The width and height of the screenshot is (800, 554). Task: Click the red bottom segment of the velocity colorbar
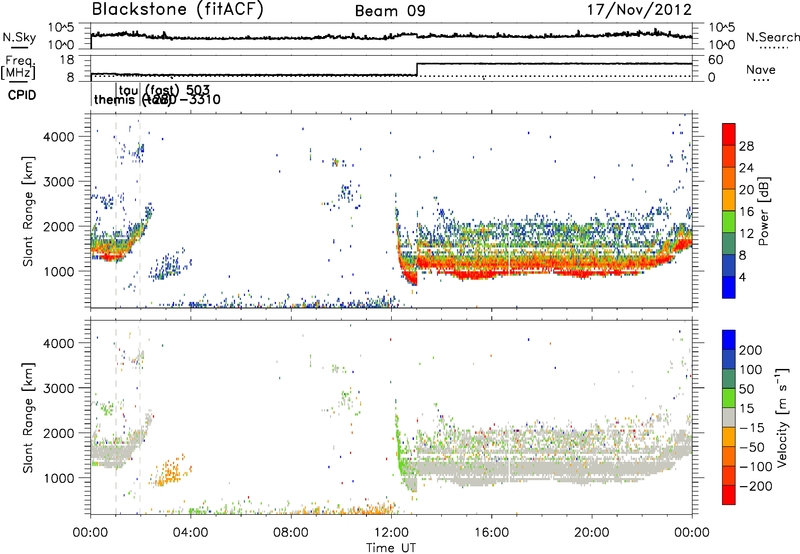coord(729,495)
